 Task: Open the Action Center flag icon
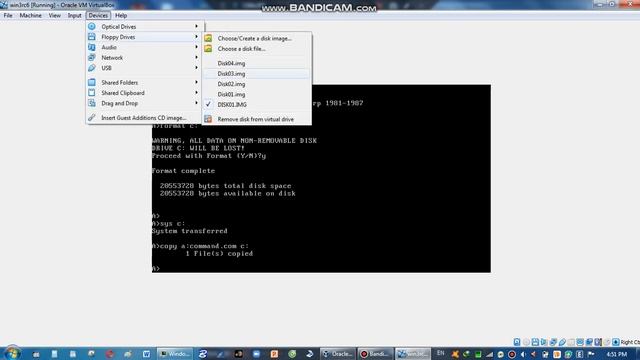[x=591, y=354]
